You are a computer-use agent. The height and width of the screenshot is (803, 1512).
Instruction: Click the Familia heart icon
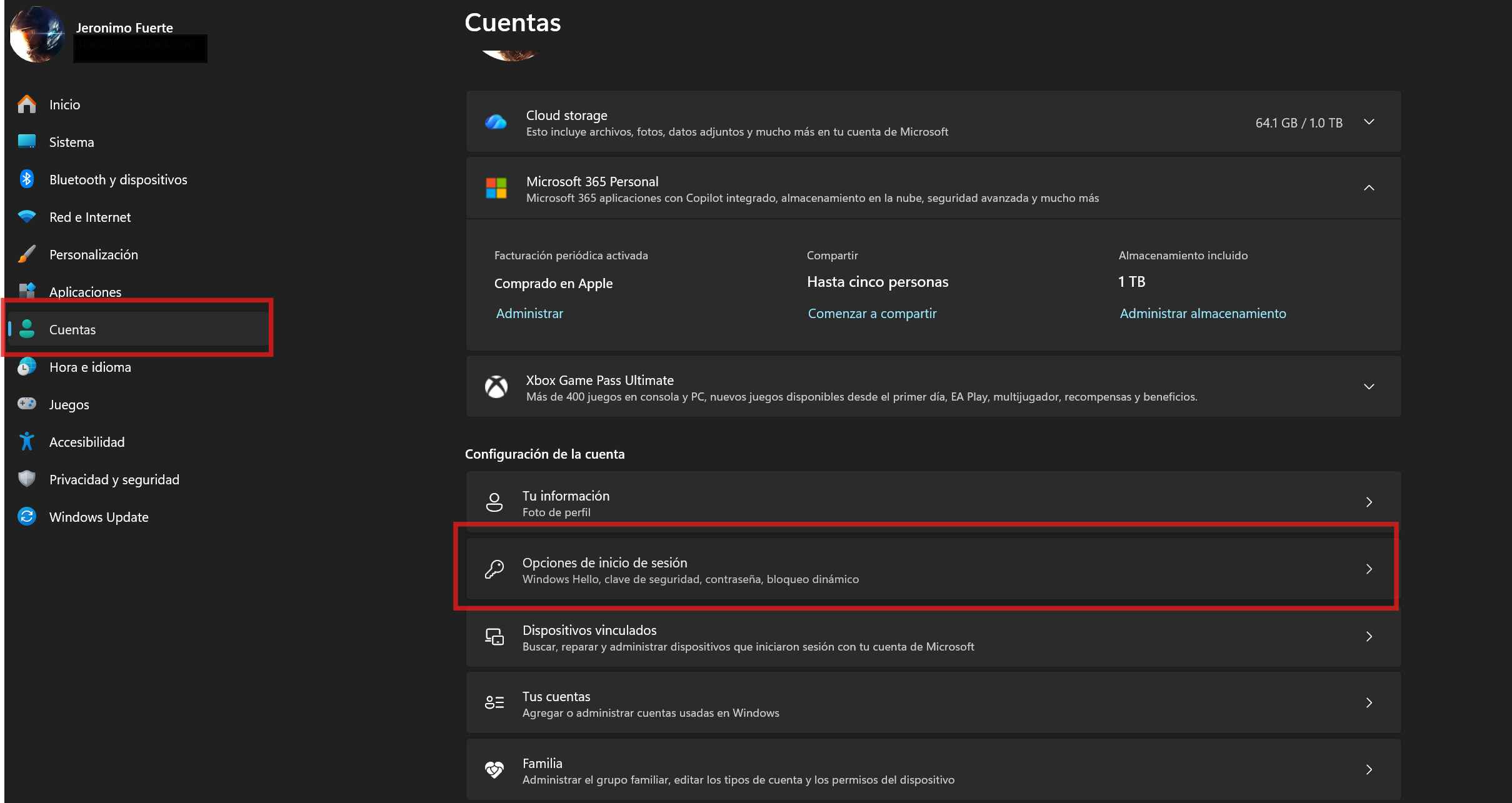click(x=494, y=770)
